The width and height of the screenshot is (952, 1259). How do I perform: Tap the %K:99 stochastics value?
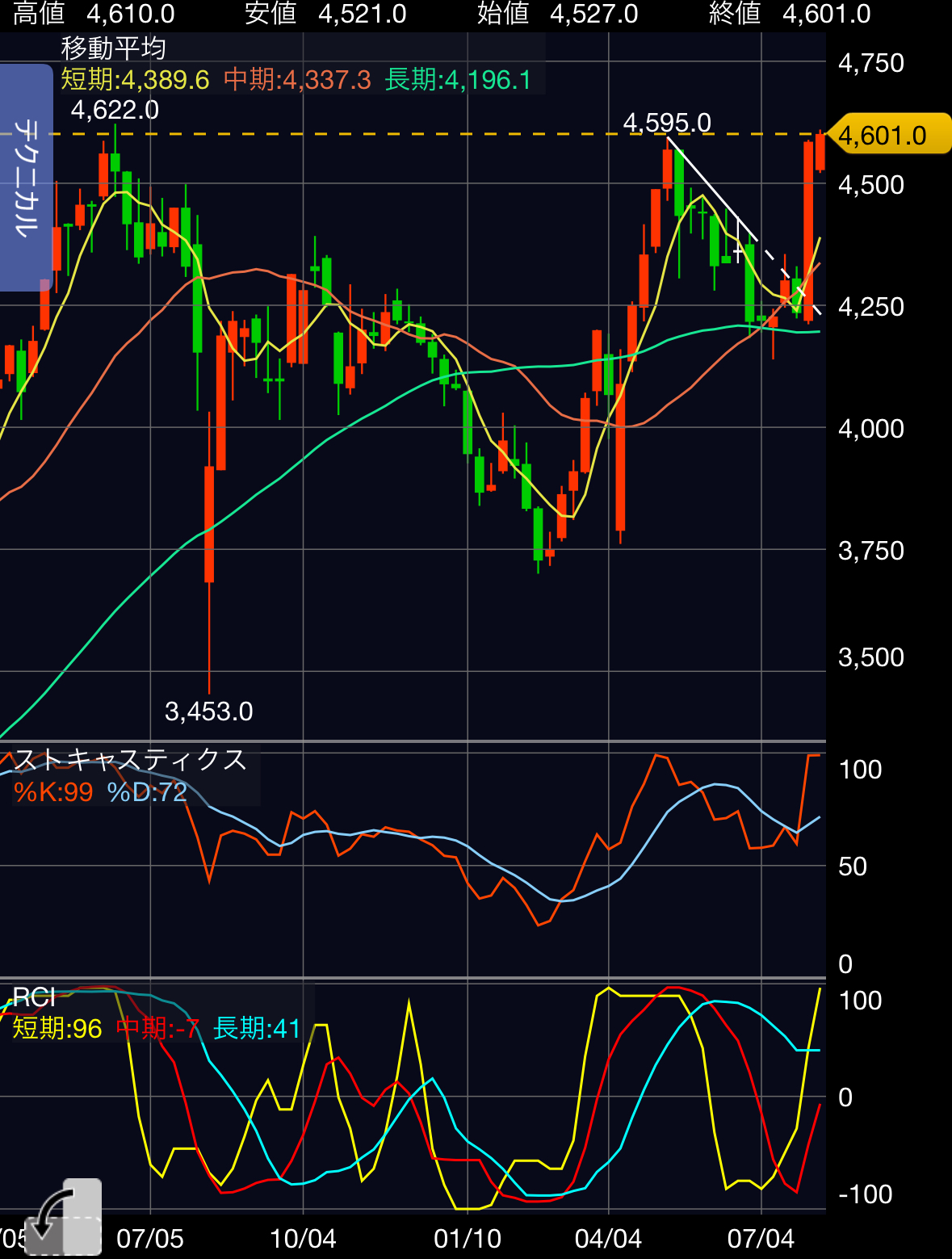53,792
